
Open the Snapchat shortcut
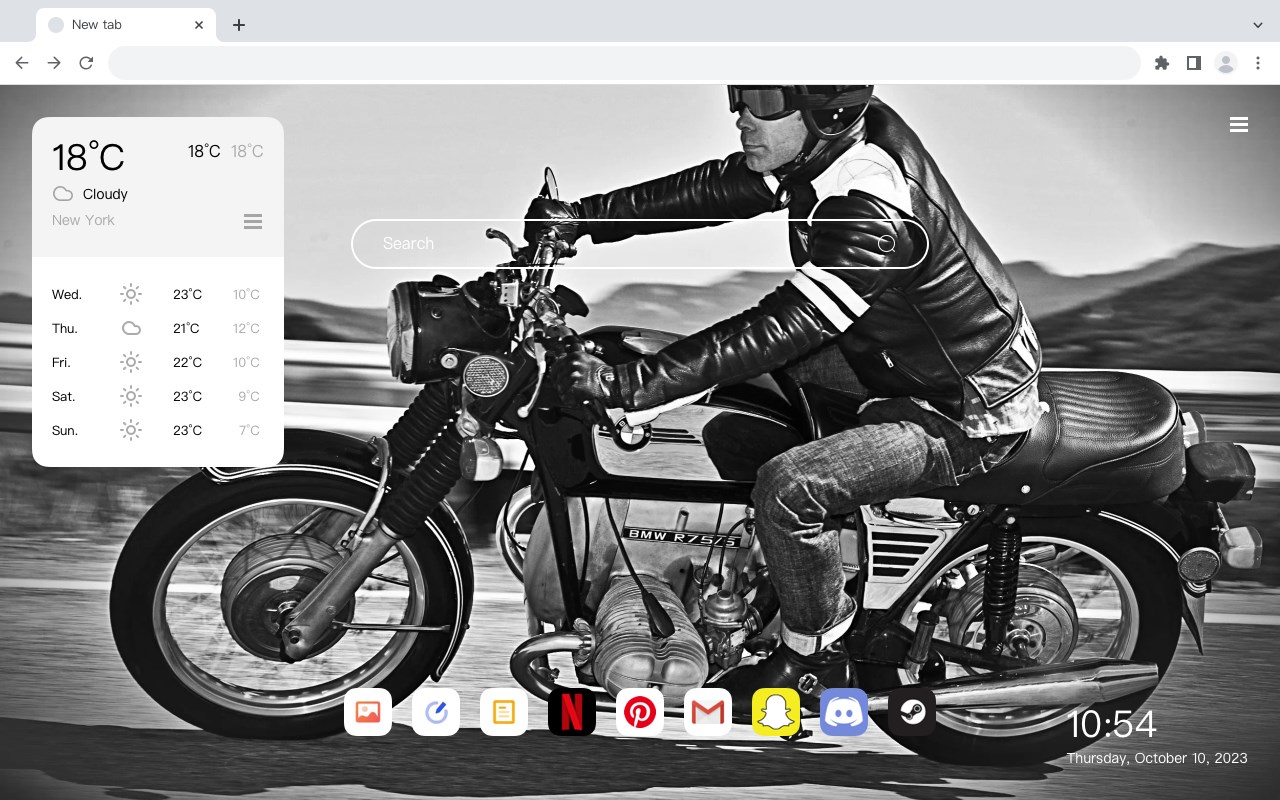point(776,712)
